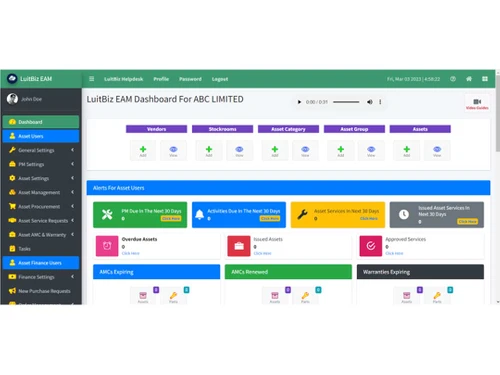The image size is (500, 375).
Task: Open Tasks in the sidebar
Action: click(x=41, y=248)
